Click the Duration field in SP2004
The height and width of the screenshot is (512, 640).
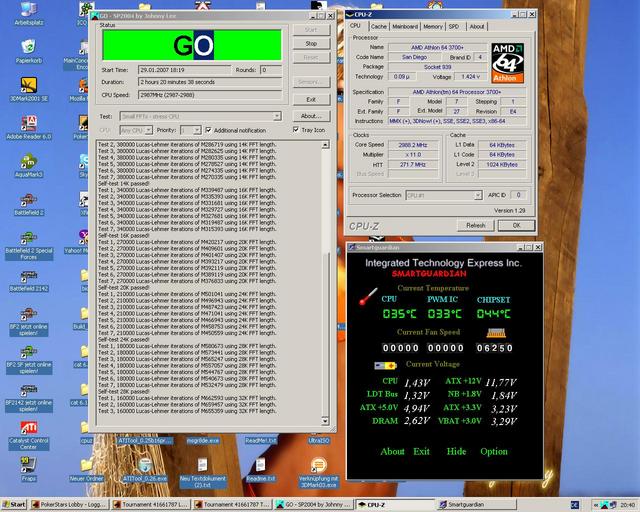(210, 82)
